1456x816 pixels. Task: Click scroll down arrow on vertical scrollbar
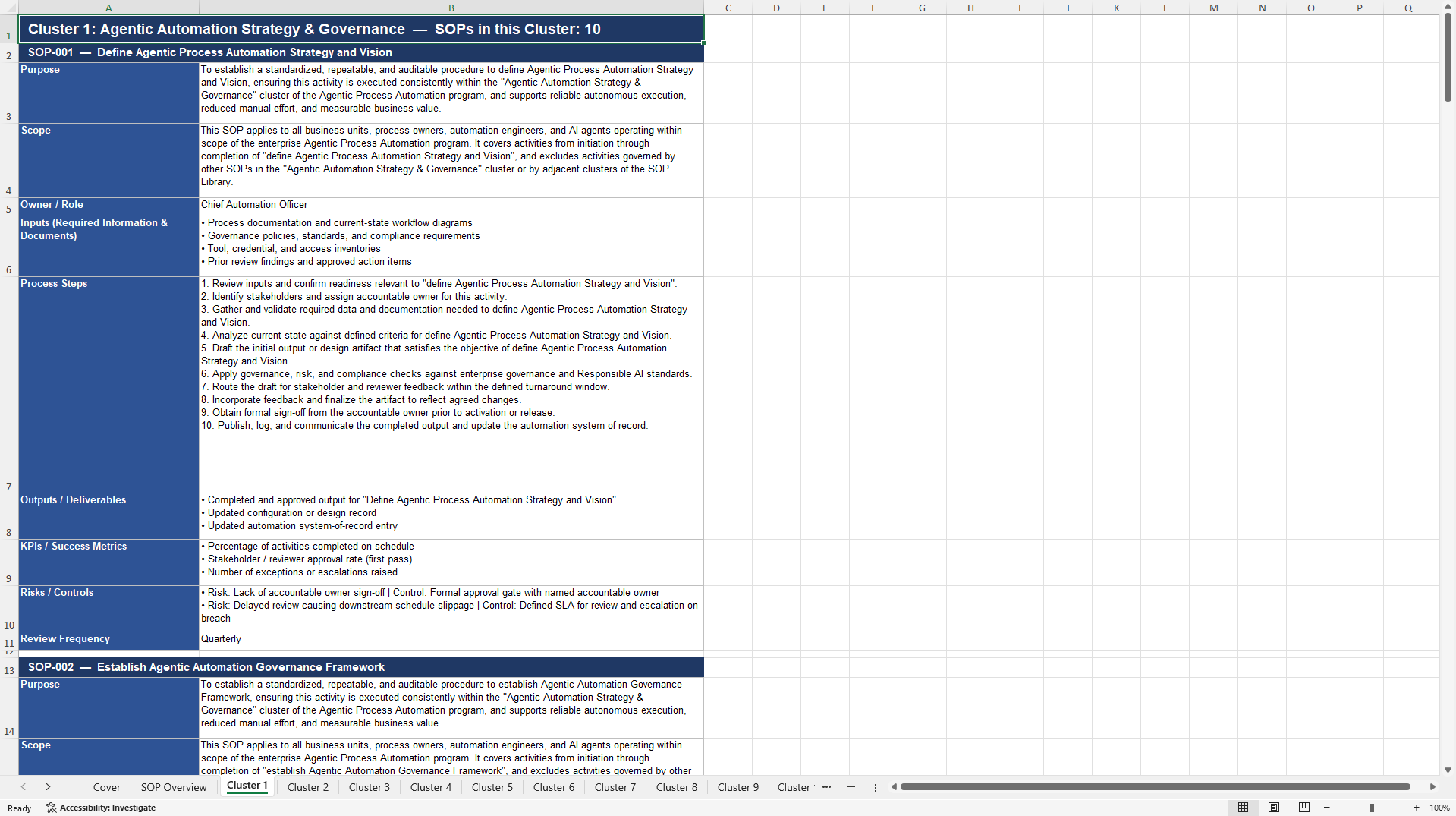[1448, 770]
